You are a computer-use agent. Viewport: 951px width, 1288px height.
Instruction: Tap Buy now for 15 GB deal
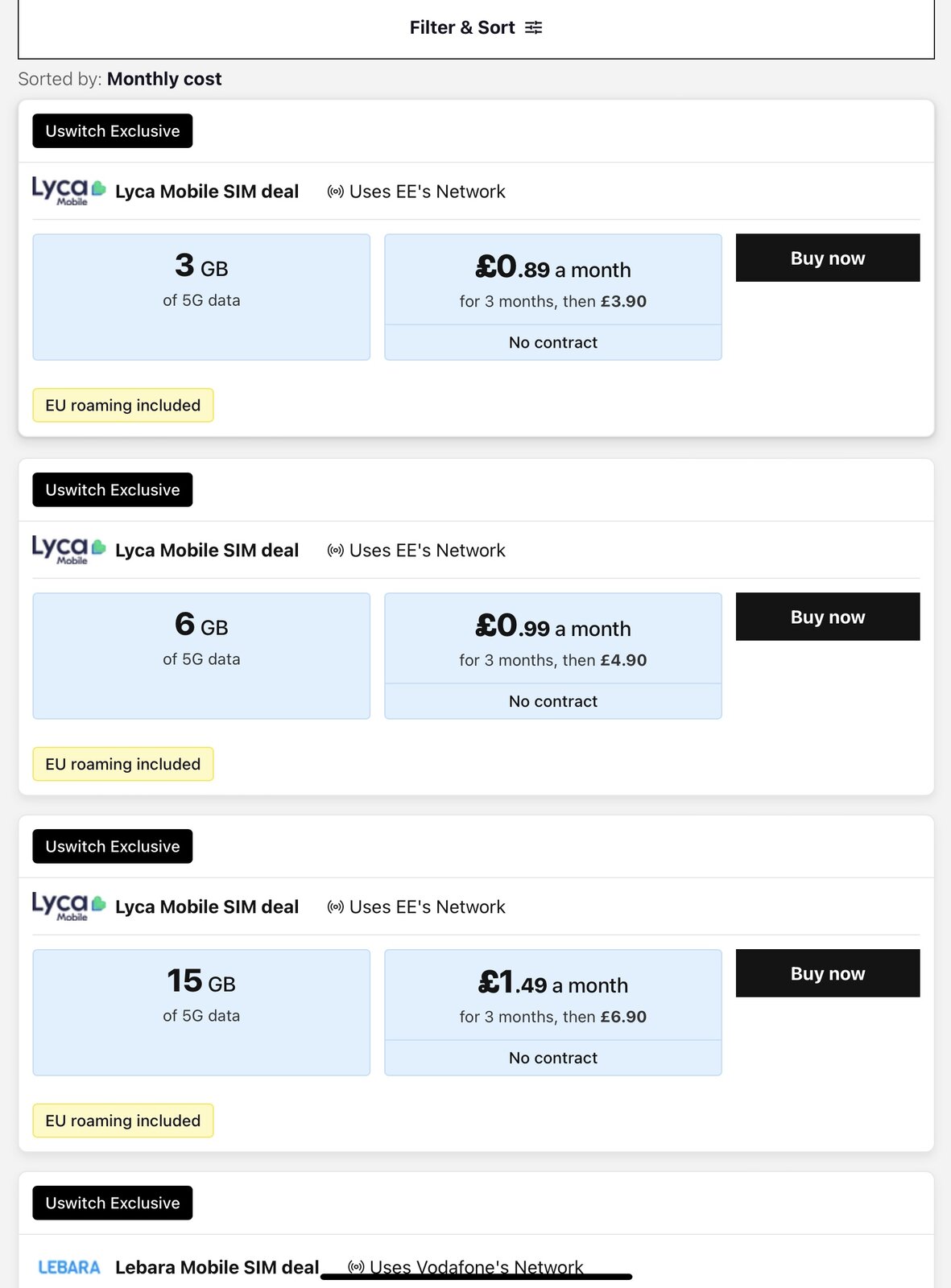click(827, 973)
